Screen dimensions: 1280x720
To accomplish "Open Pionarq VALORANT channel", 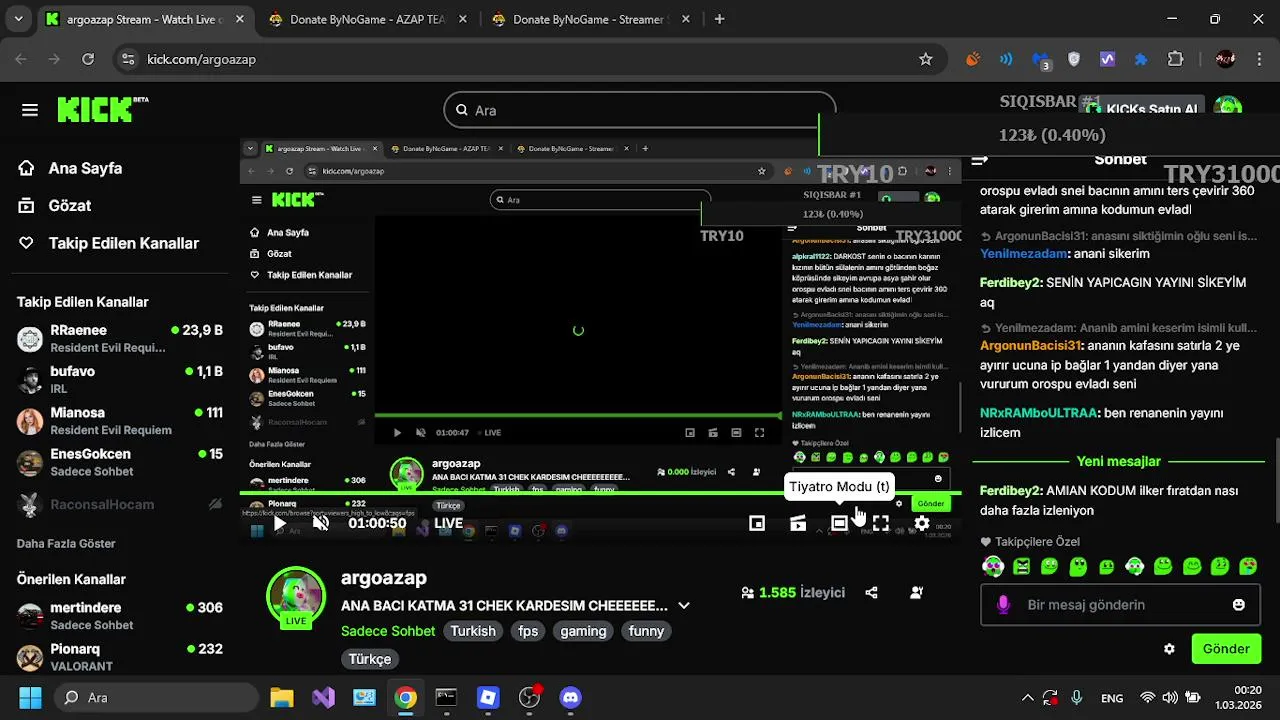I will click(120, 657).
